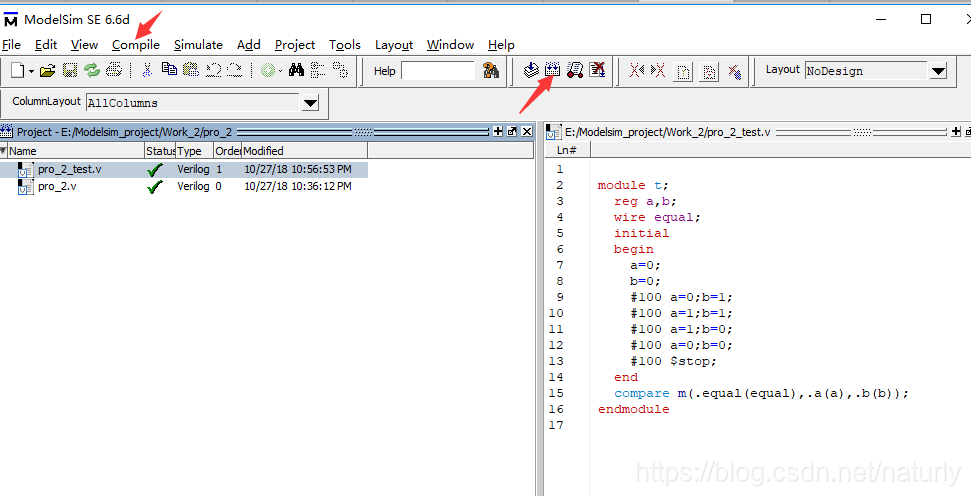971x496 pixels.
Task: Open the Window menu
Action: pyautogui.click(x=450, y=45)
